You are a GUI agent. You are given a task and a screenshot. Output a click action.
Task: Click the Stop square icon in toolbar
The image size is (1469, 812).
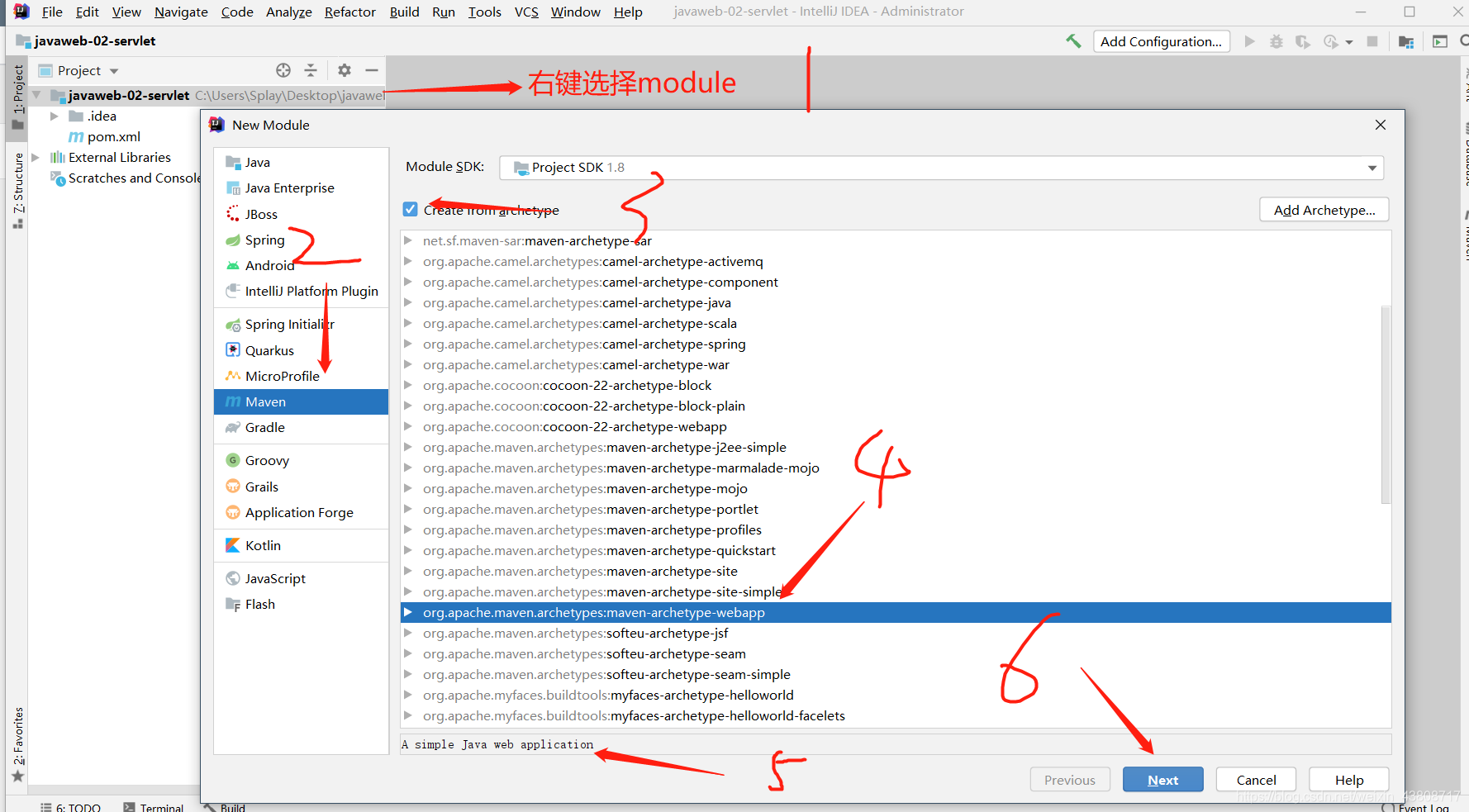click(1372, 41)
